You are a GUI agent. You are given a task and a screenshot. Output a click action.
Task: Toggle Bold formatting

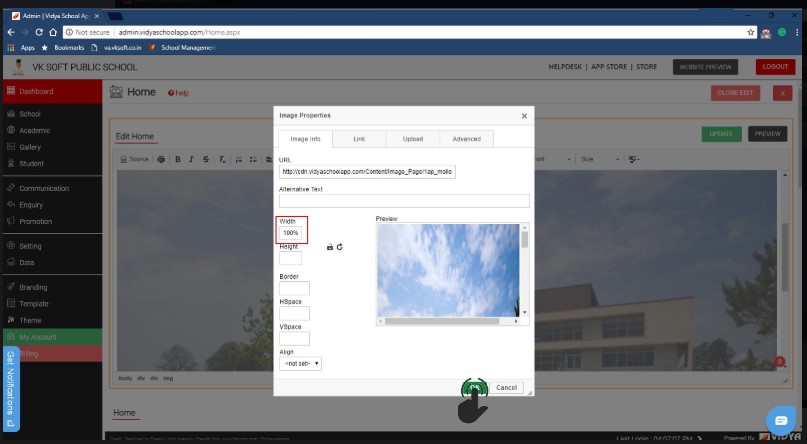click(178, 159)
